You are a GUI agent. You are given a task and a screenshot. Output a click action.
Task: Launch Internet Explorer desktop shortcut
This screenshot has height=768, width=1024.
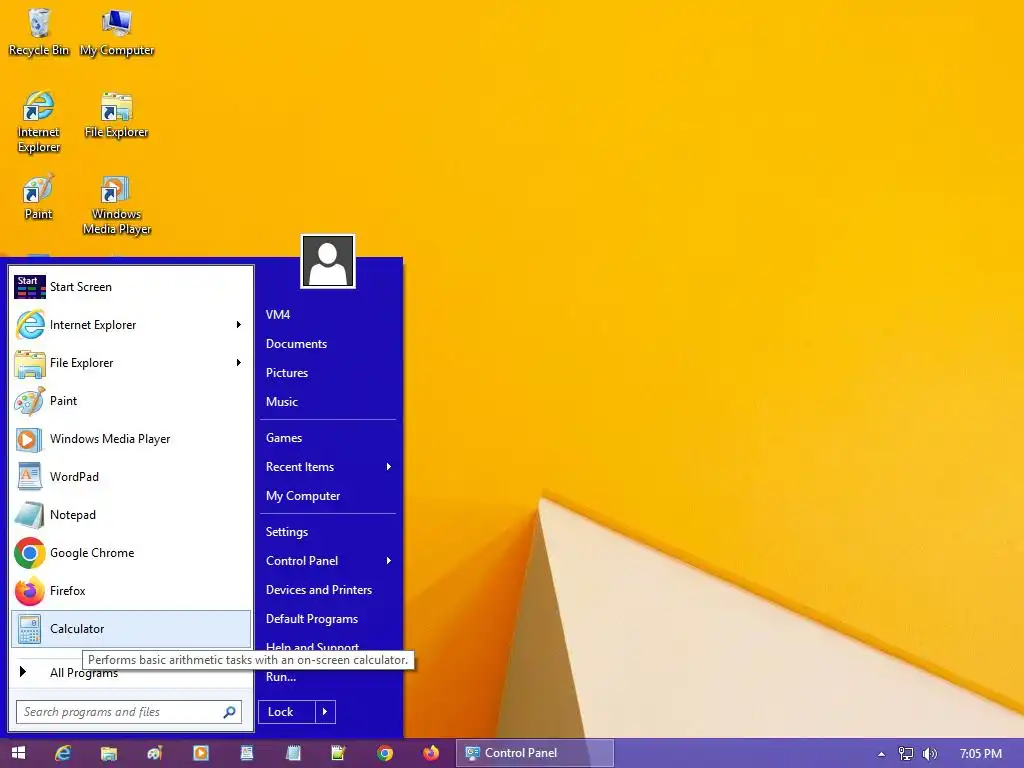[39, 122]
